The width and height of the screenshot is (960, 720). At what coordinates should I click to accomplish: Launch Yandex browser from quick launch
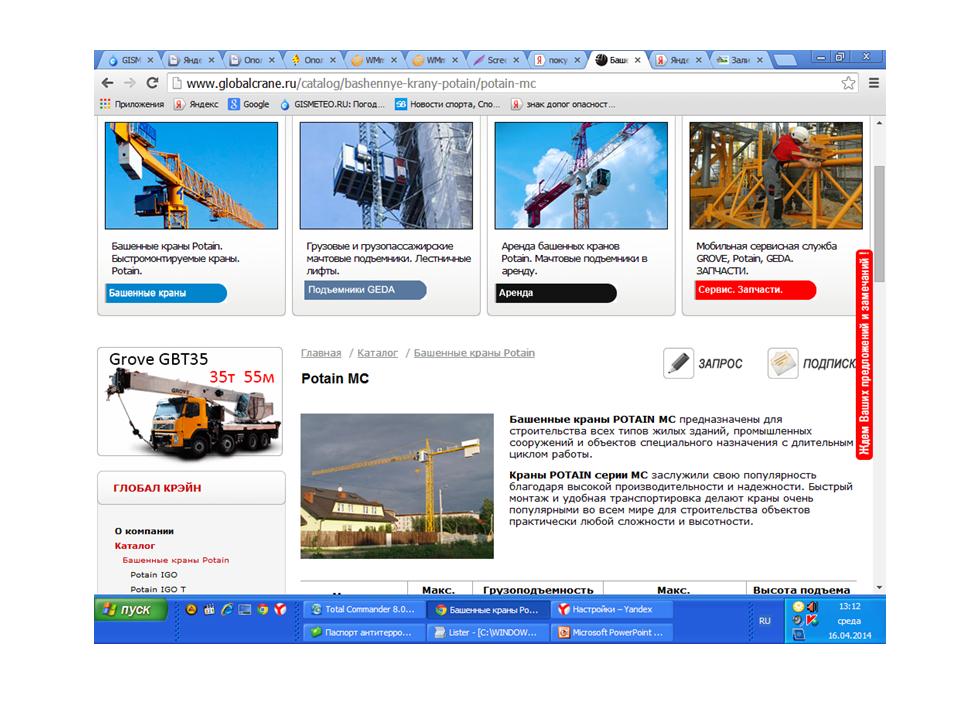pyautogui.click(x=280, y=609)
